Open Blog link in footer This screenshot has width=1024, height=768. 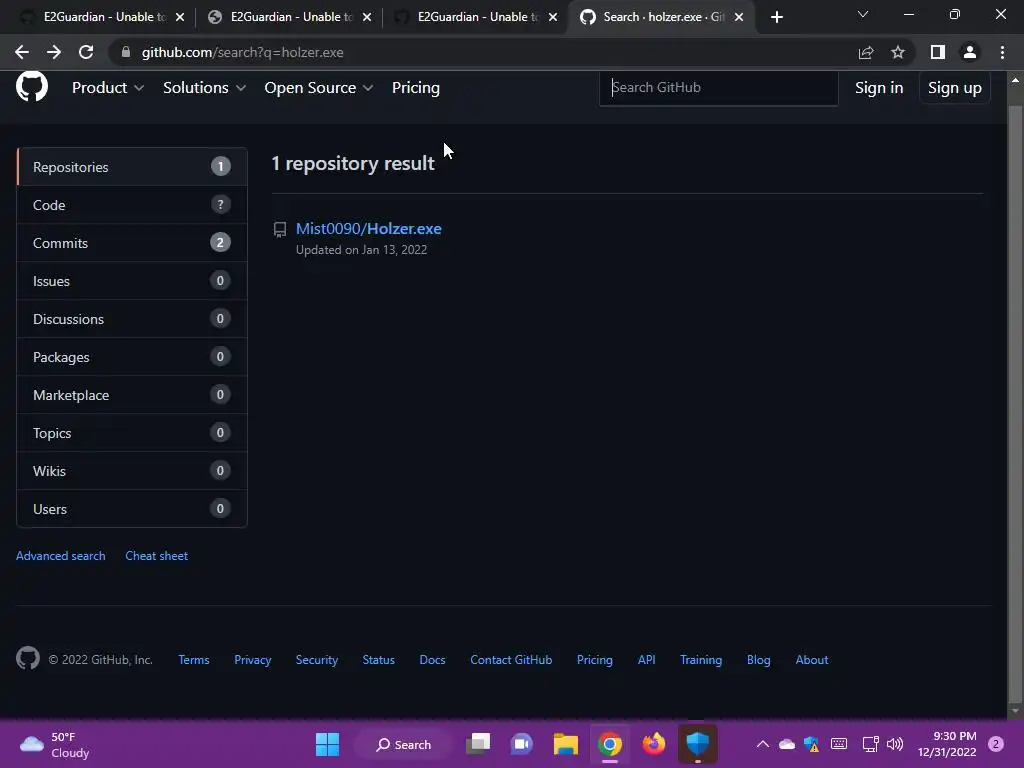pyautogui.click(x=759, y=660)
